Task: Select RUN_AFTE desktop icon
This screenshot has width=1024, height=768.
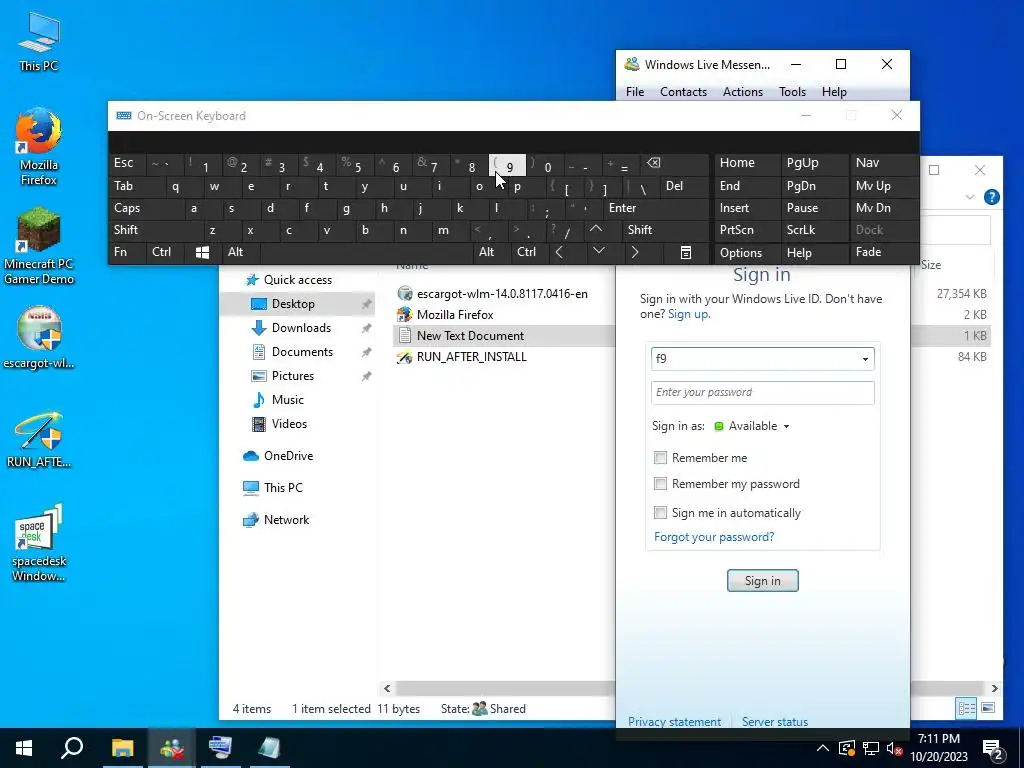Action: tap(39, 440)
